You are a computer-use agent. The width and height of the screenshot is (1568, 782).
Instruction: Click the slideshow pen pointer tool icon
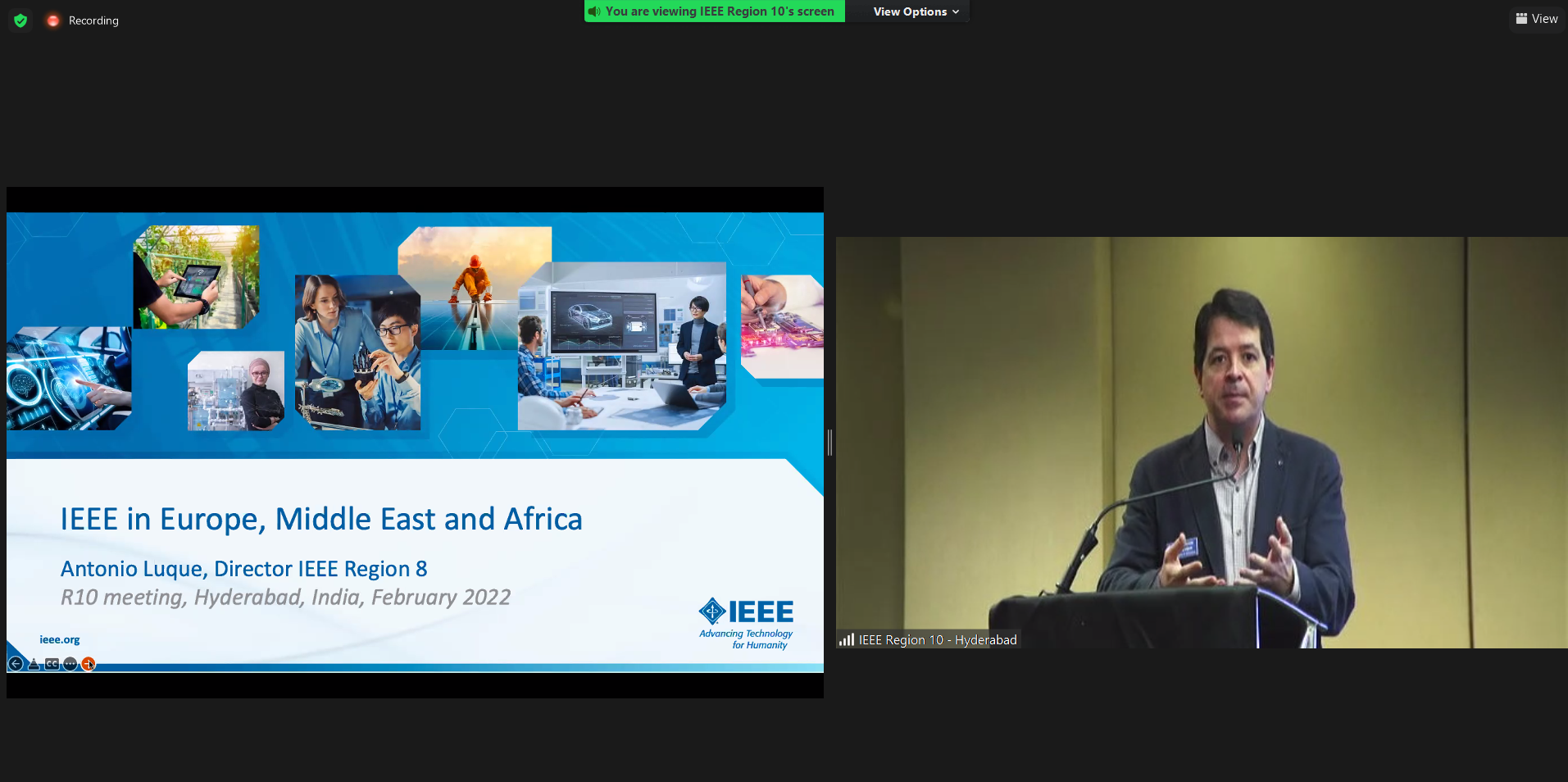click(x=34, y=664)
